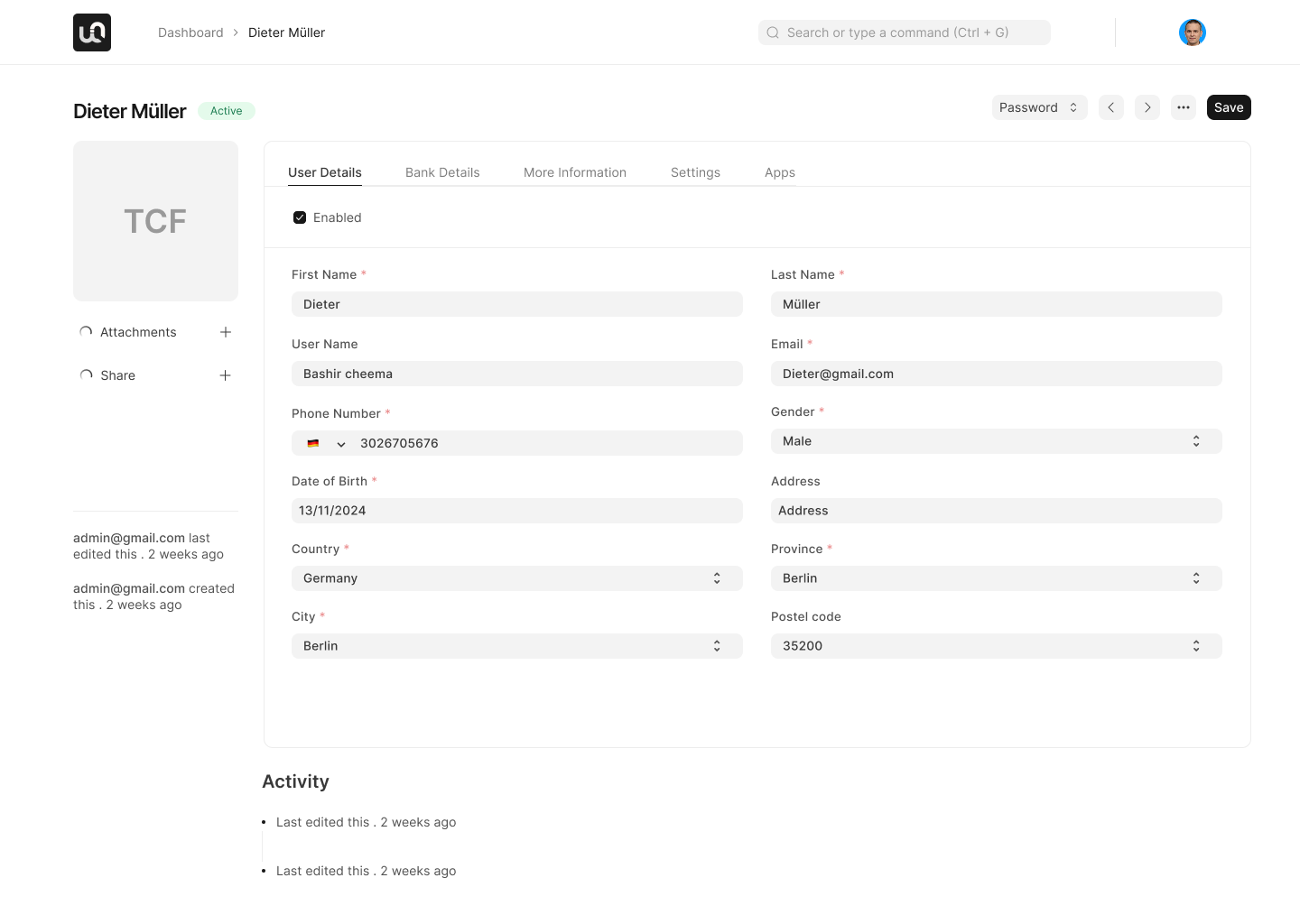Click admin@gmail.com created this note
The height and width of the screenshot is (924, 1300).
(154, 596)
